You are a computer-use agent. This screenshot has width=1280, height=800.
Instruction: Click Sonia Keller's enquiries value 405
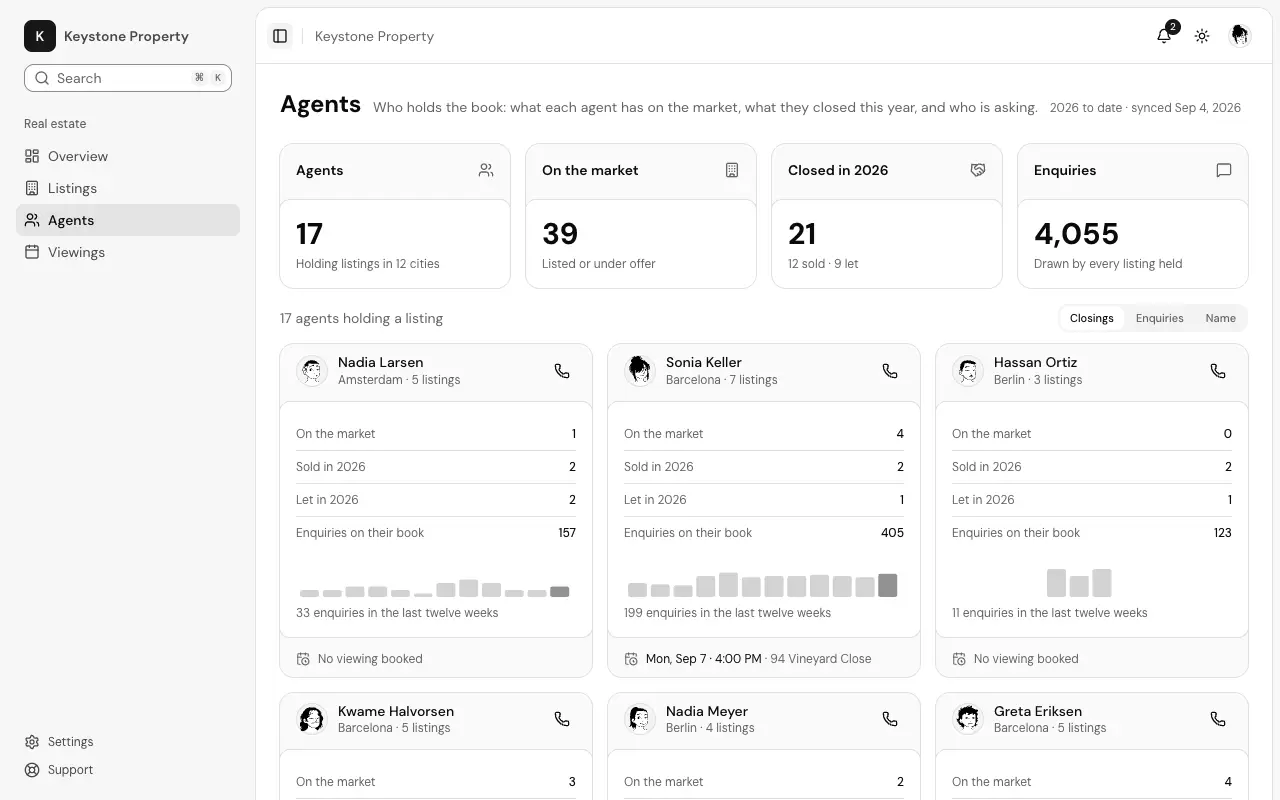tap(892, 533)
